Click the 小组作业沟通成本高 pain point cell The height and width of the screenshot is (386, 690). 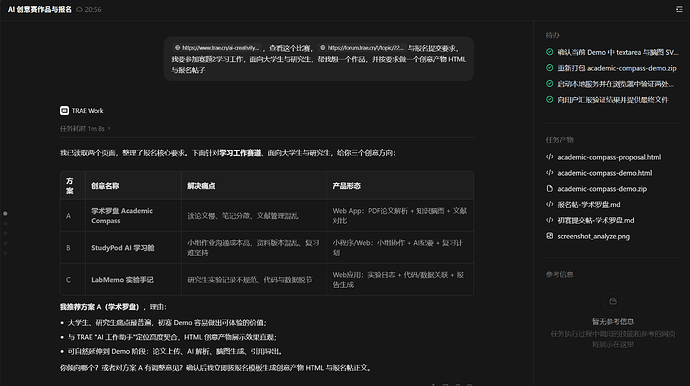pyautogui.click(x=253, y=248)
